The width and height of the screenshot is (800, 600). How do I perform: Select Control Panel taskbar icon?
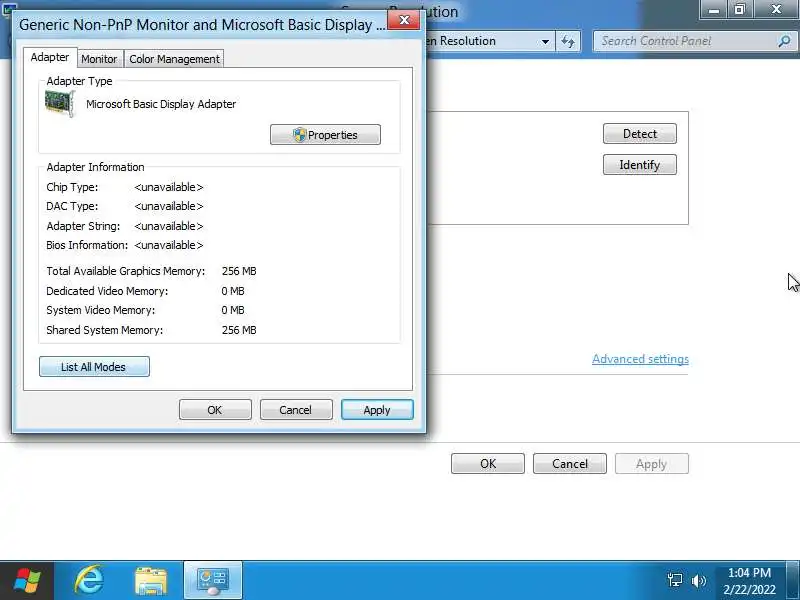pyautogui.click(x=213, y=581)
